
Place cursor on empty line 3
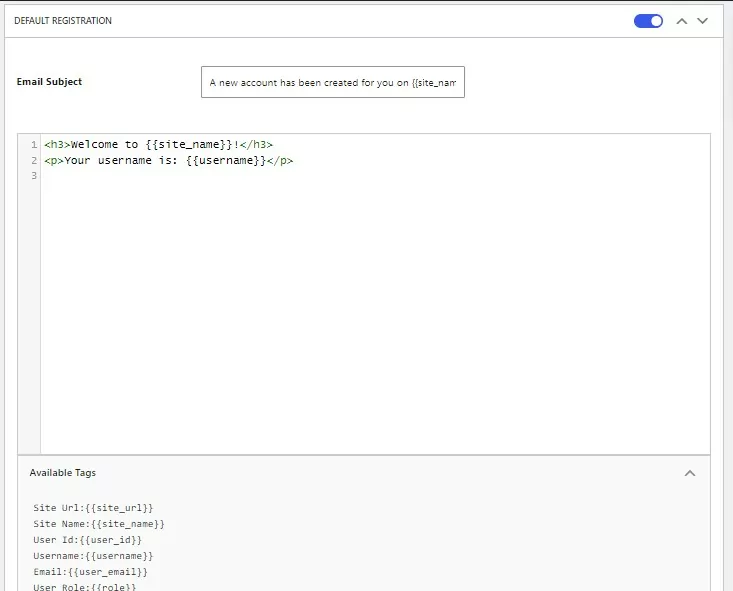click(374, 176)
